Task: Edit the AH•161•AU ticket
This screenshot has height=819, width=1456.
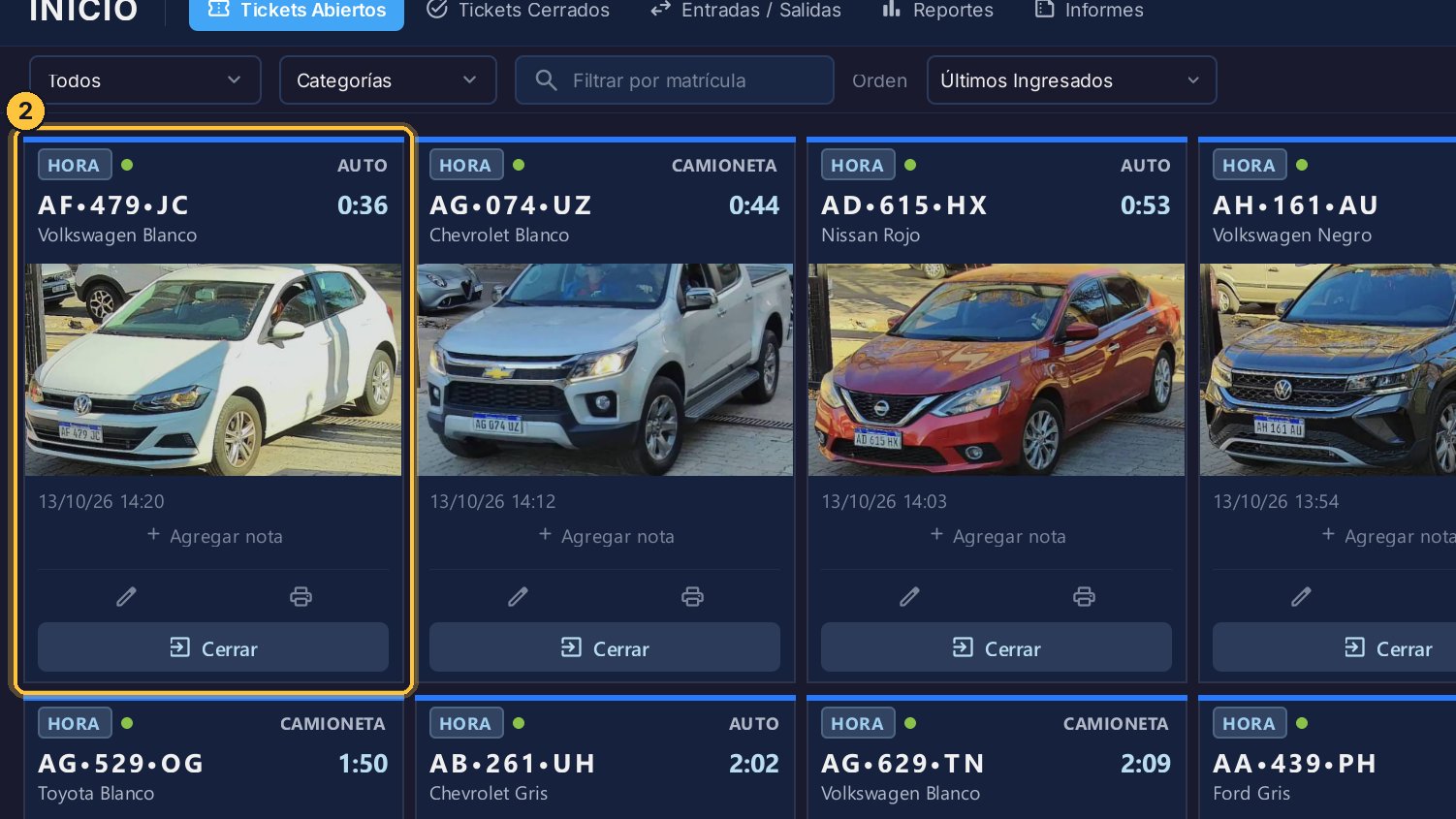Action: point(1301,597)
